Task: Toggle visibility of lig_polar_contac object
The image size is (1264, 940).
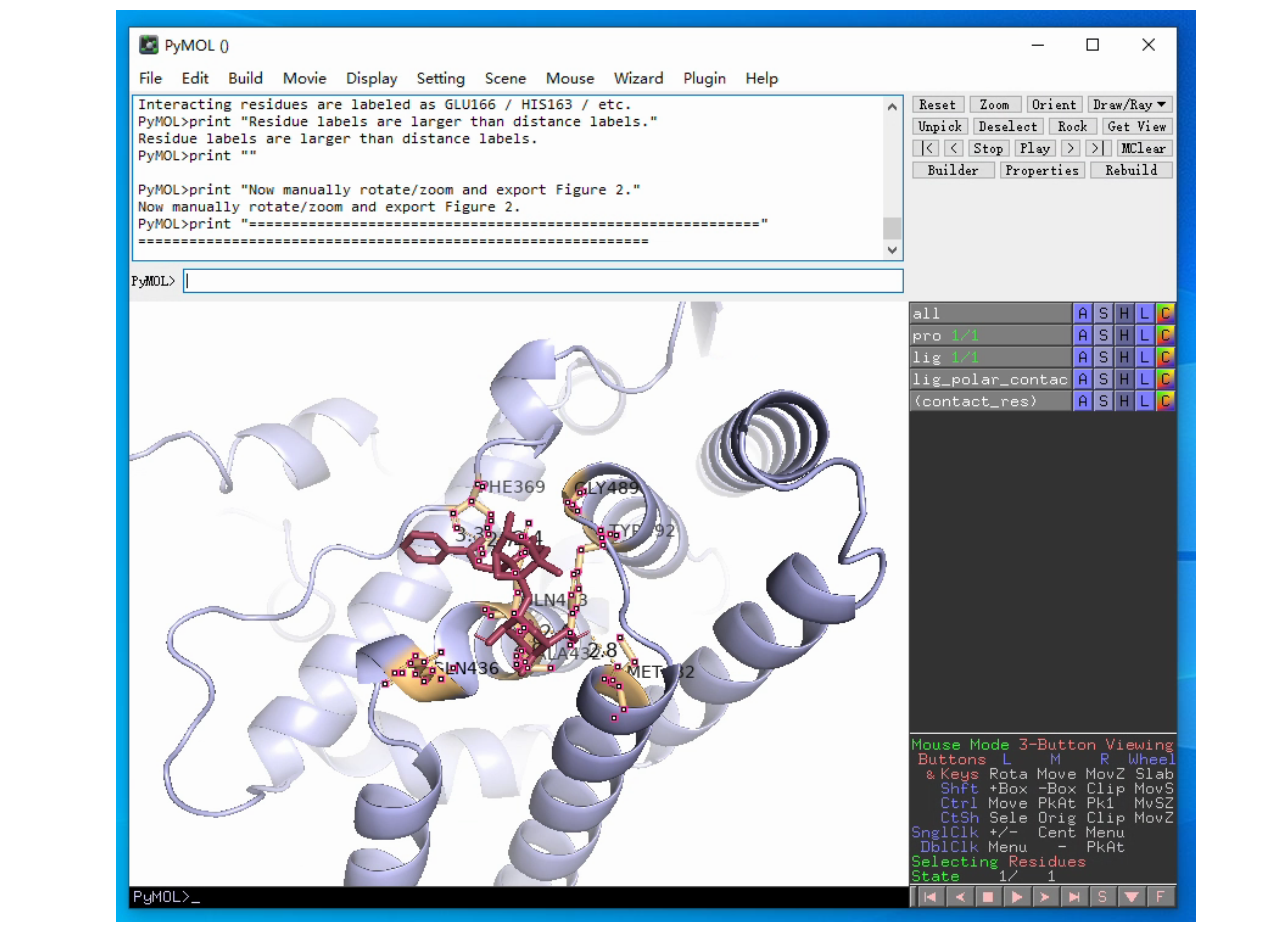Action: pos(990,379)
